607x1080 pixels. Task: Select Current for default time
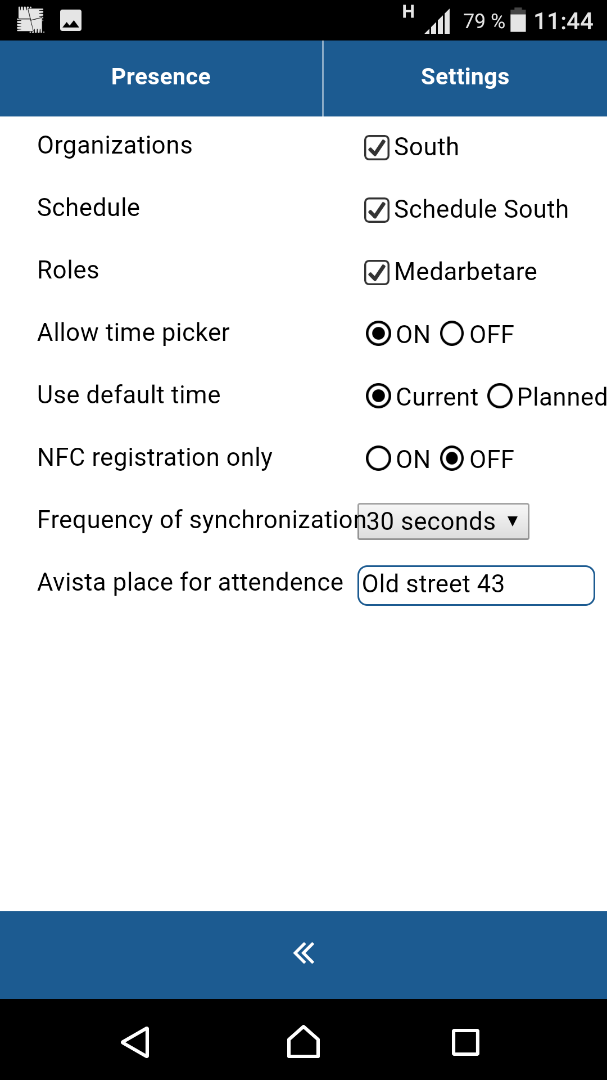378,397
